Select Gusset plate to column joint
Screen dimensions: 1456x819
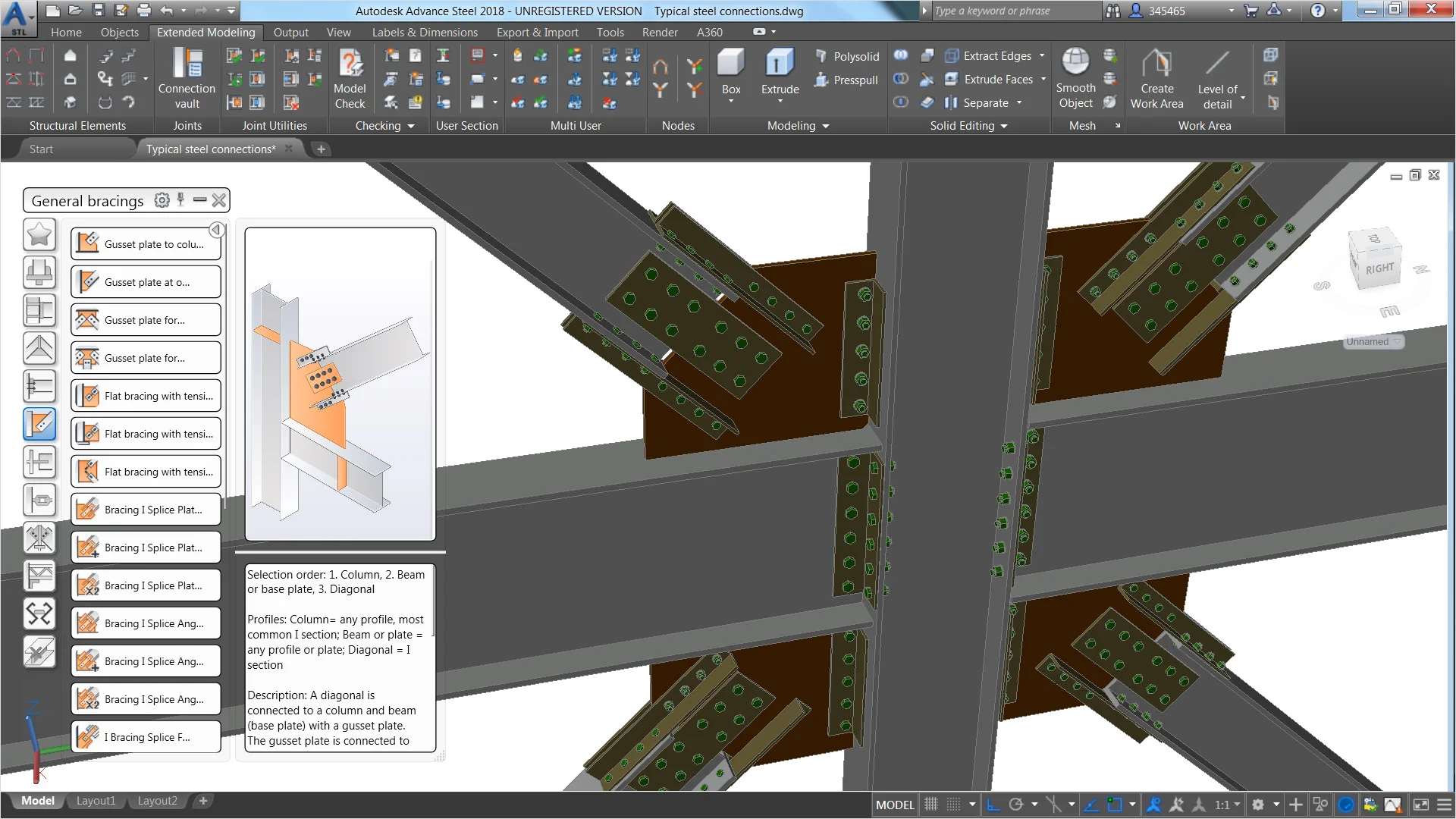point(146,244)
